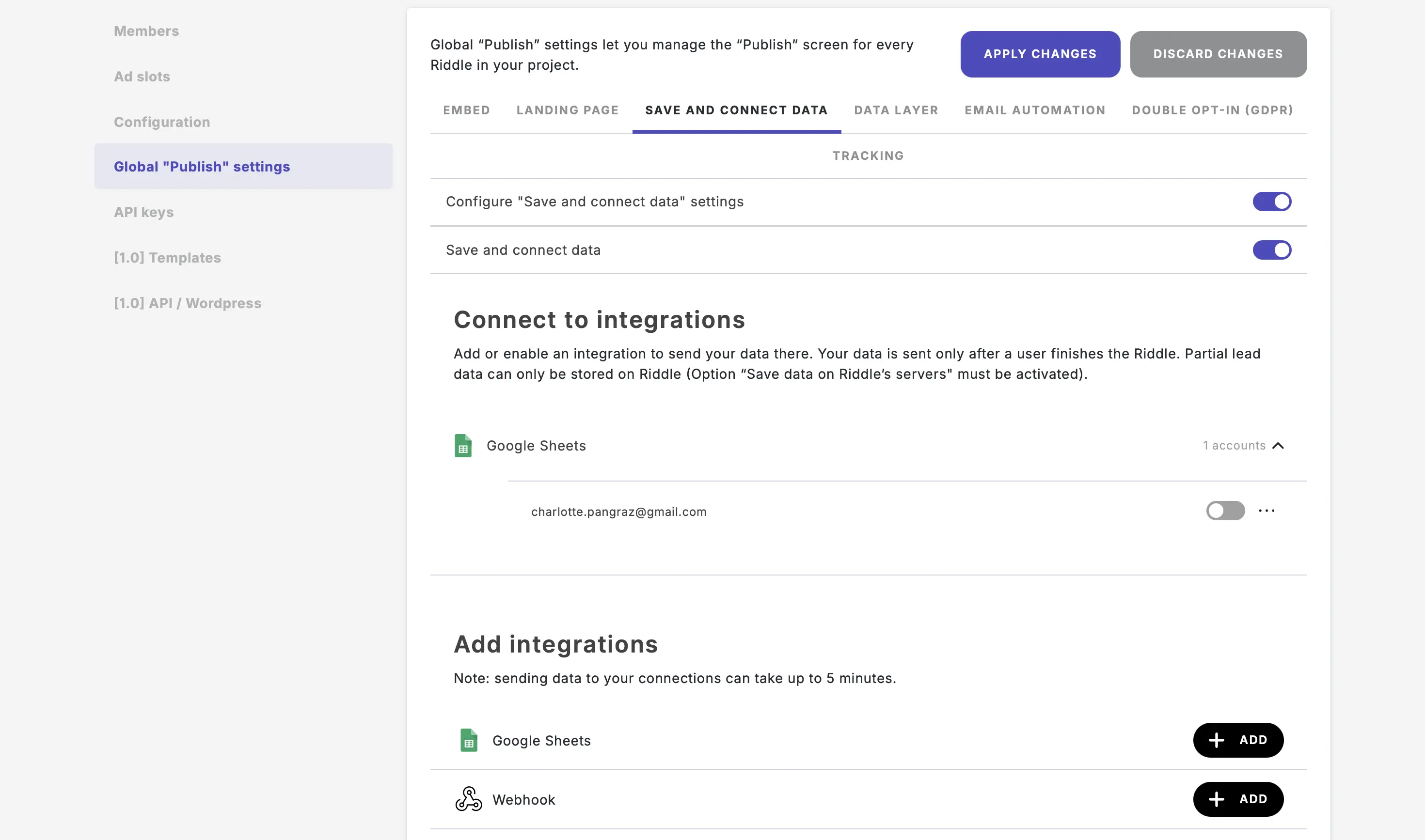Open API keys in the sidebar
This screenshot has width=1425, height=840.
(144, 212)
